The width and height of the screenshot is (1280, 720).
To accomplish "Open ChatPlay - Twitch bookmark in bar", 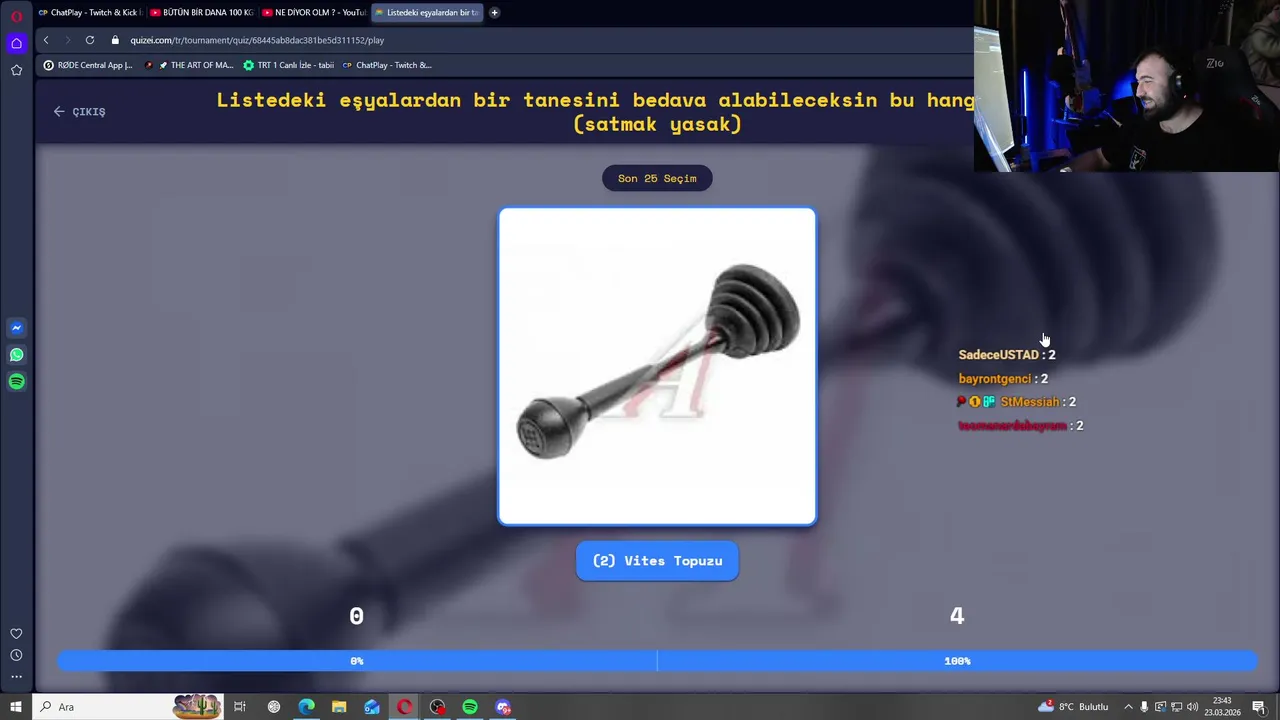I will coord(387,65).
